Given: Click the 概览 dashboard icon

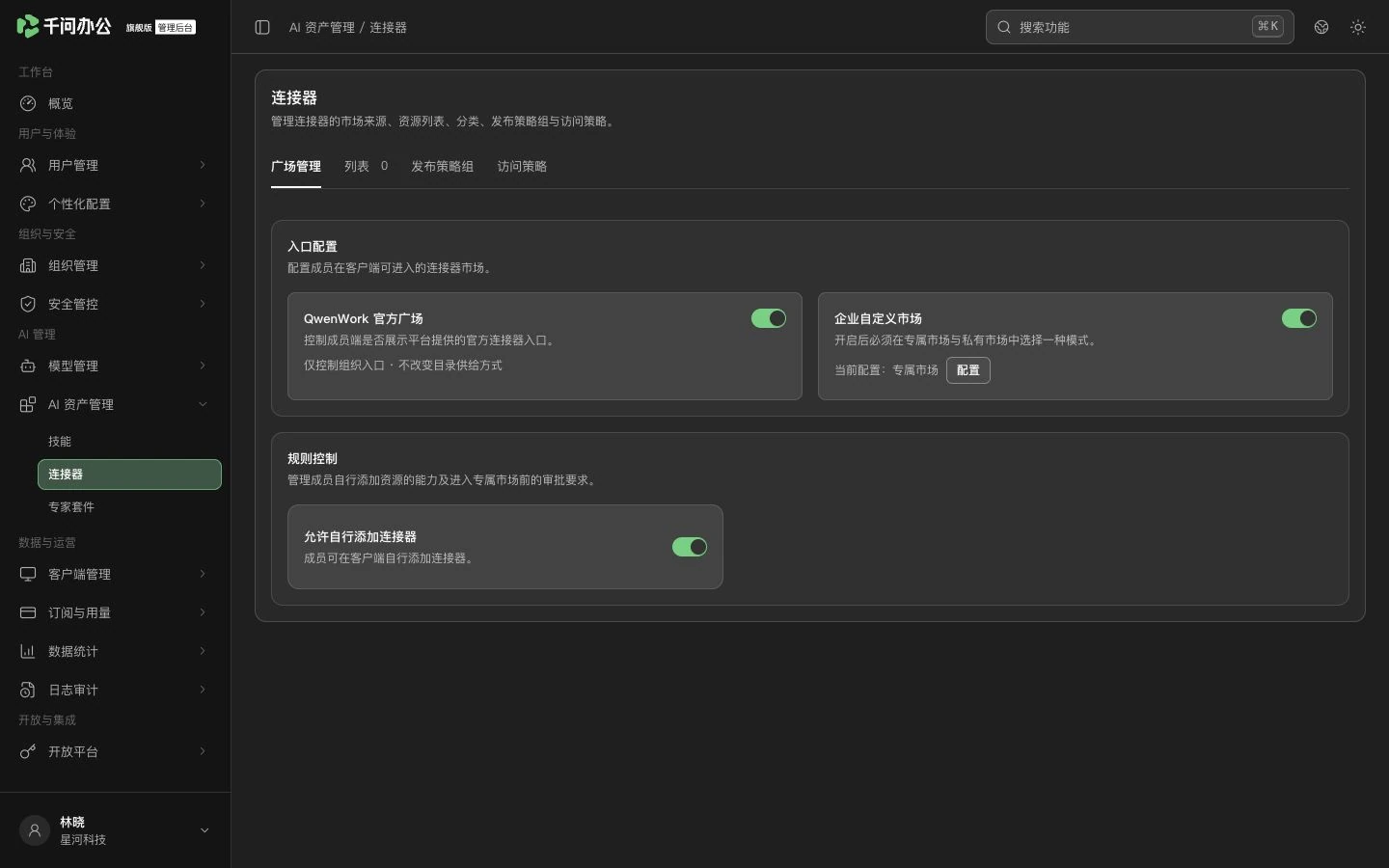Looking at the screenshot, I should (28, 103).
